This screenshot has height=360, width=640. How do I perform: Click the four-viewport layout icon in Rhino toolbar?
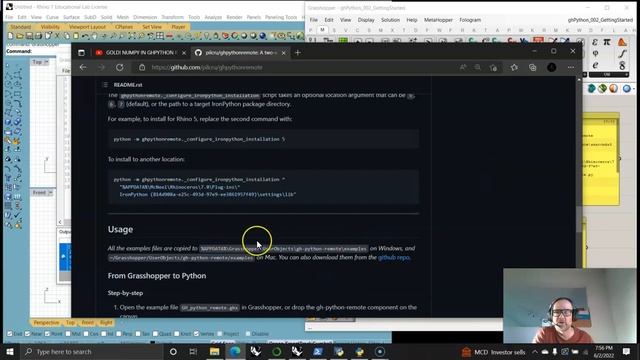click(160, 36)
